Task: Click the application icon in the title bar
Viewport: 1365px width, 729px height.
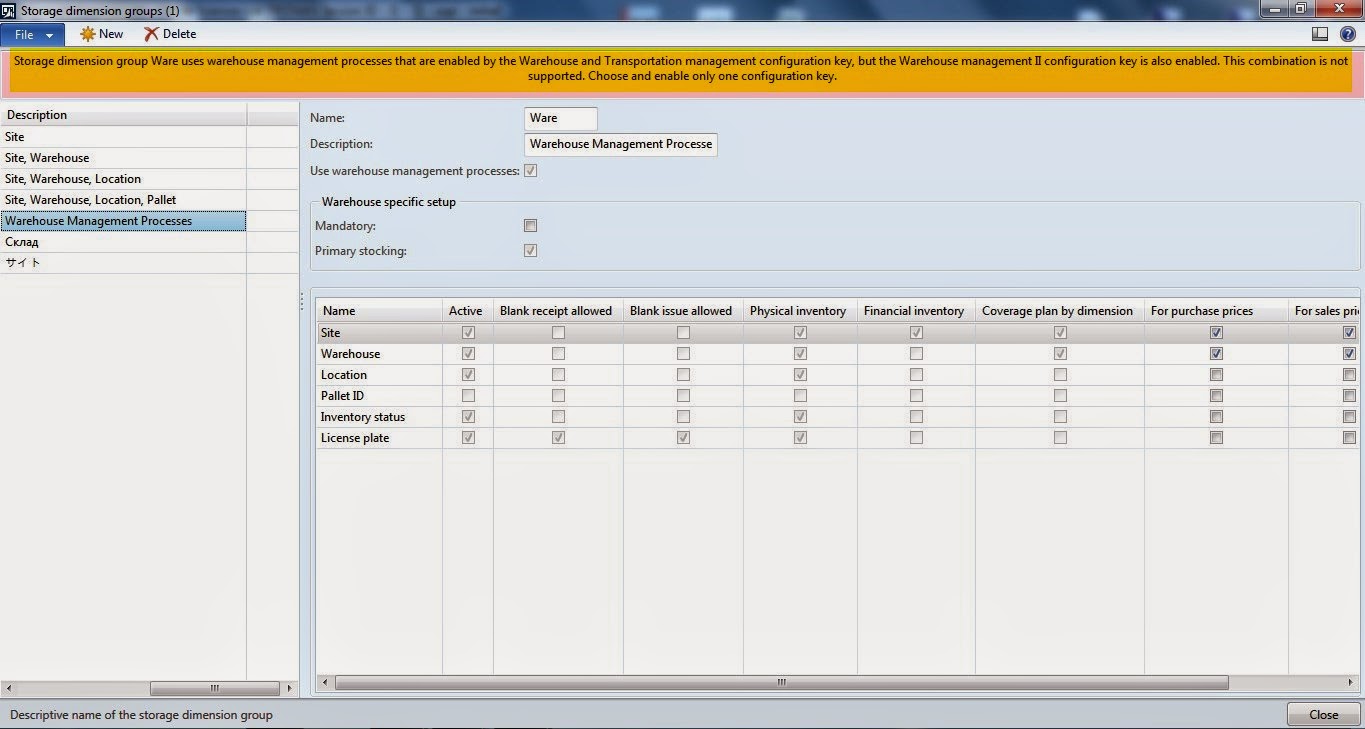Action: [8, 9]
